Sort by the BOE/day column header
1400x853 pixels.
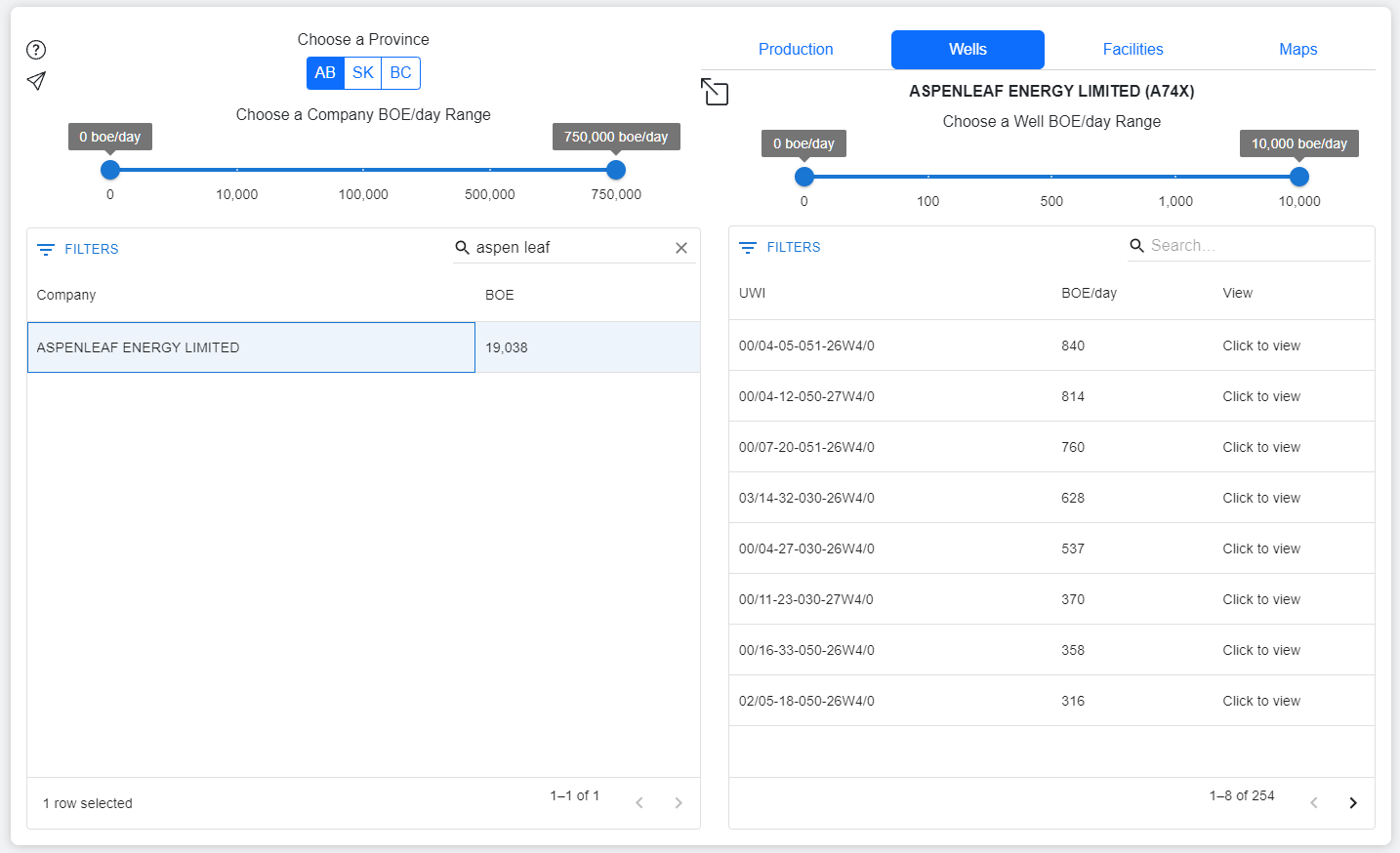coord(1089,293)
